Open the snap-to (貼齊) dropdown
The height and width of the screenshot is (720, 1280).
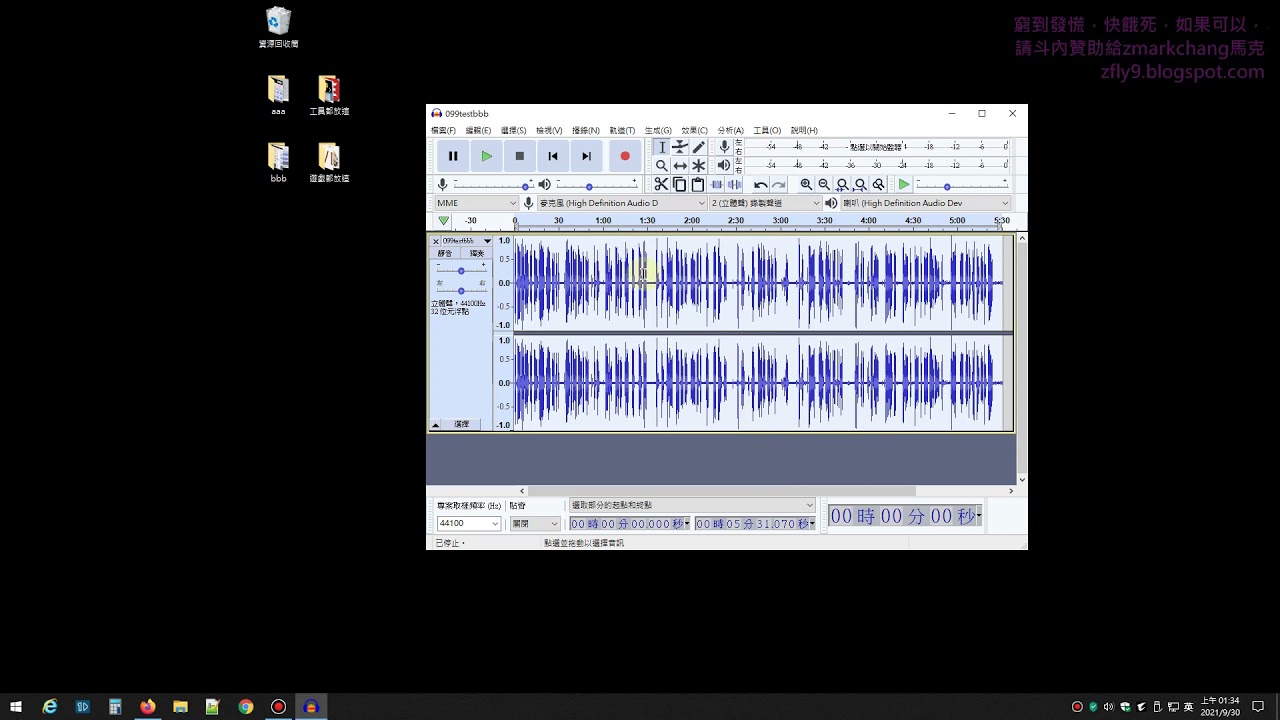[x=535, y=523]
